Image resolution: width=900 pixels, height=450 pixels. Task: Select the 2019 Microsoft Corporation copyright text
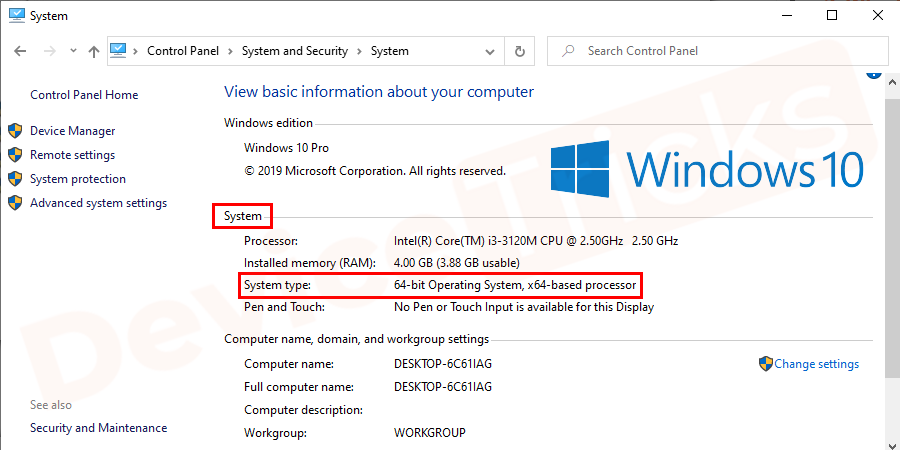375,171
